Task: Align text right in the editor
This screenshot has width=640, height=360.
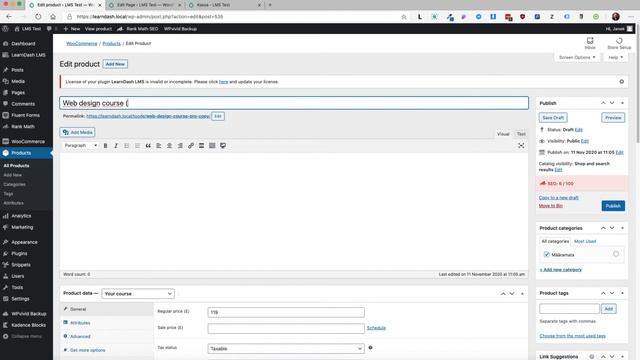Action: [x=180, y=146]
